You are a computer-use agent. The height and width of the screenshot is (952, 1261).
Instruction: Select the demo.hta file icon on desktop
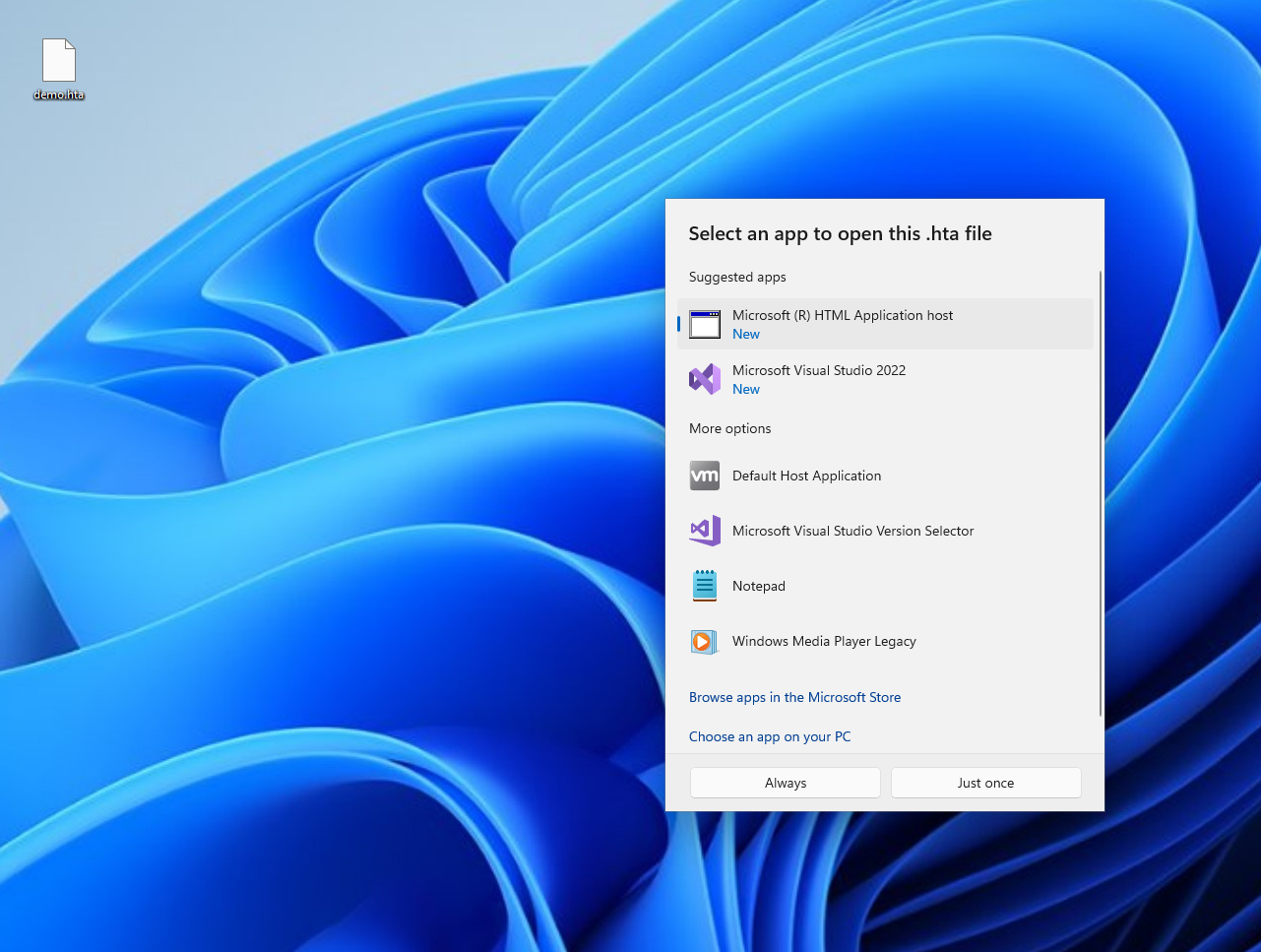tap(59, 60)
